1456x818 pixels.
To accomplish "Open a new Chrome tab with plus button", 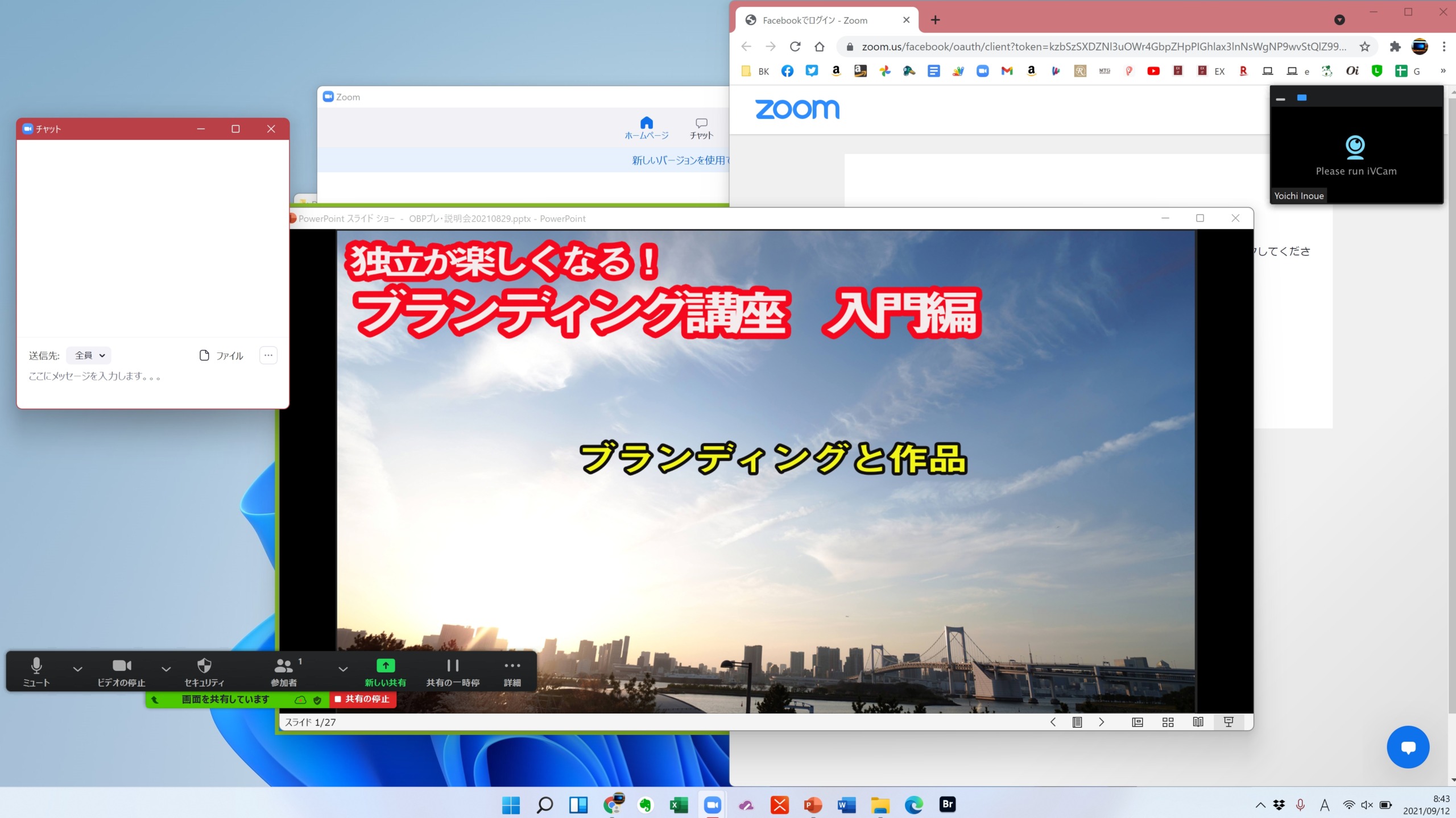I will click(x=935, y=20).
